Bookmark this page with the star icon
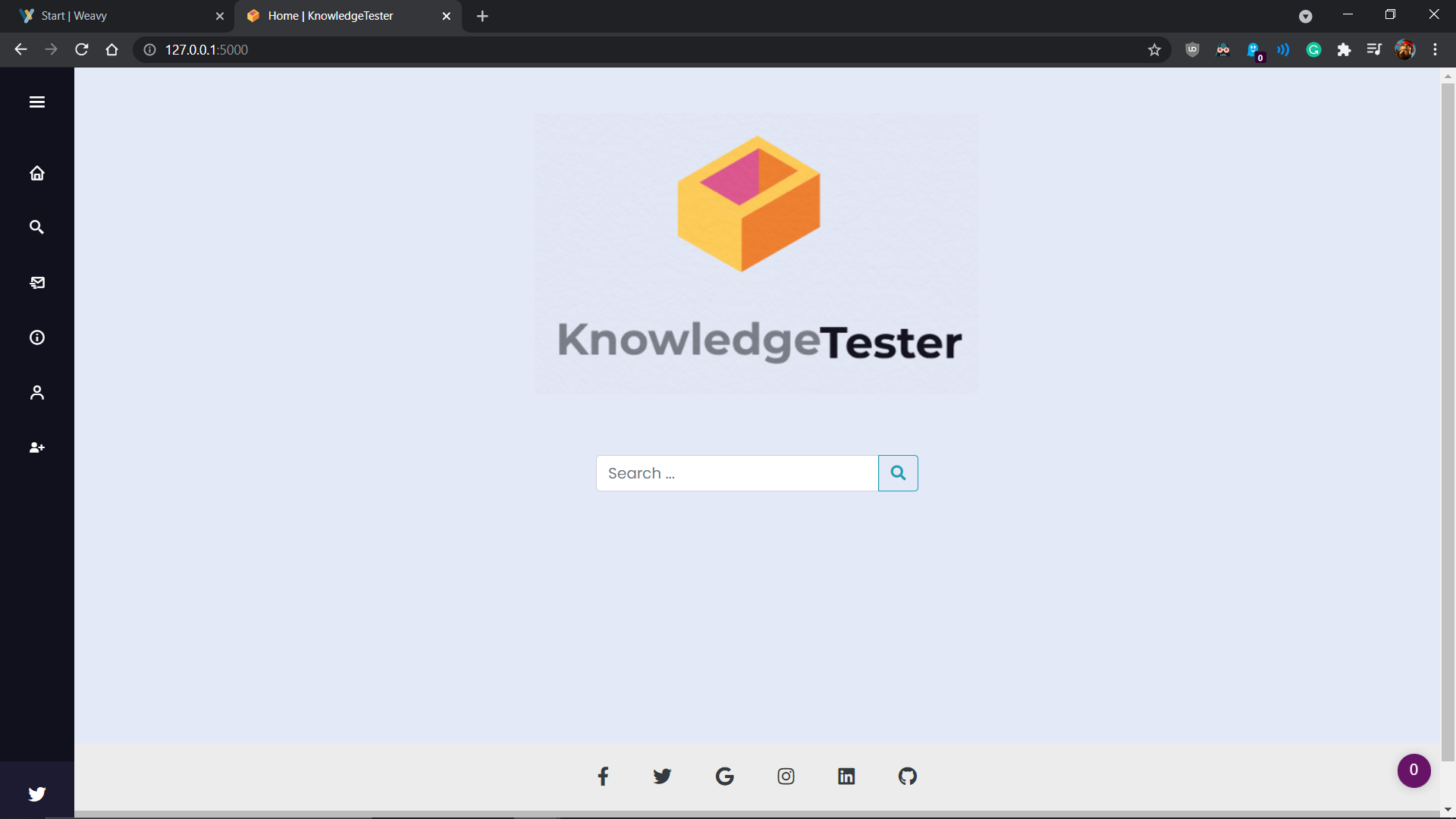This screenshot has height=819, width=1456. click(x=1154, y=50)
